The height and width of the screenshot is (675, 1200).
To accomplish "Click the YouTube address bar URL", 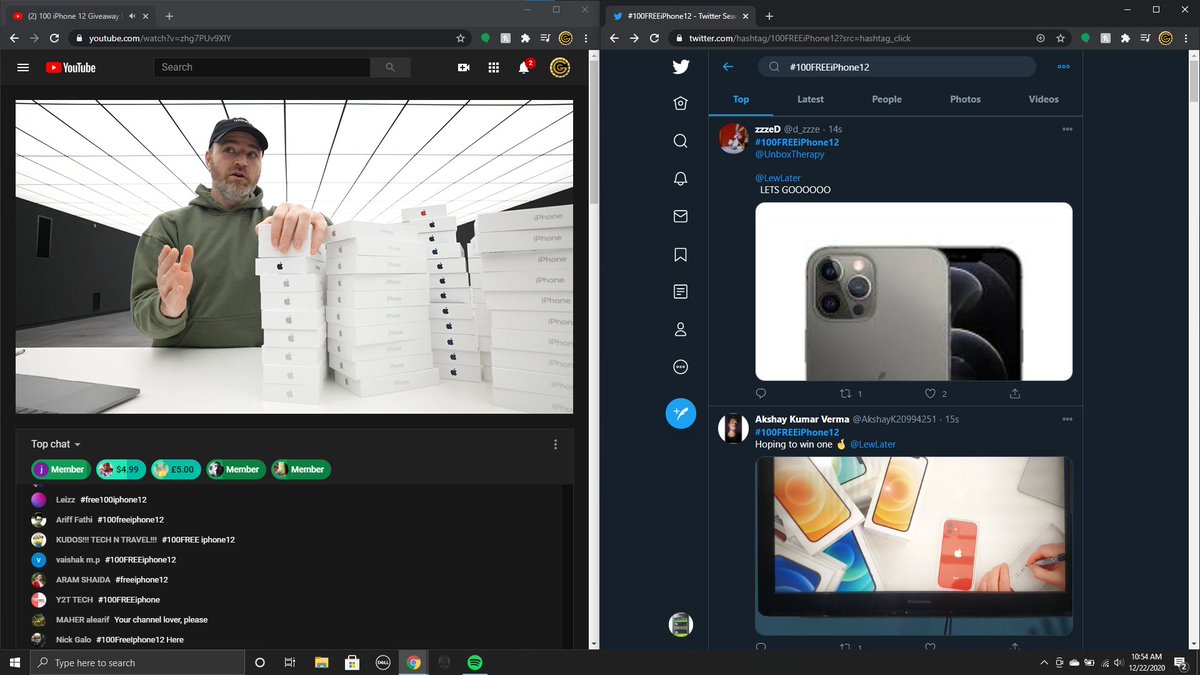I will coord(162,38).
